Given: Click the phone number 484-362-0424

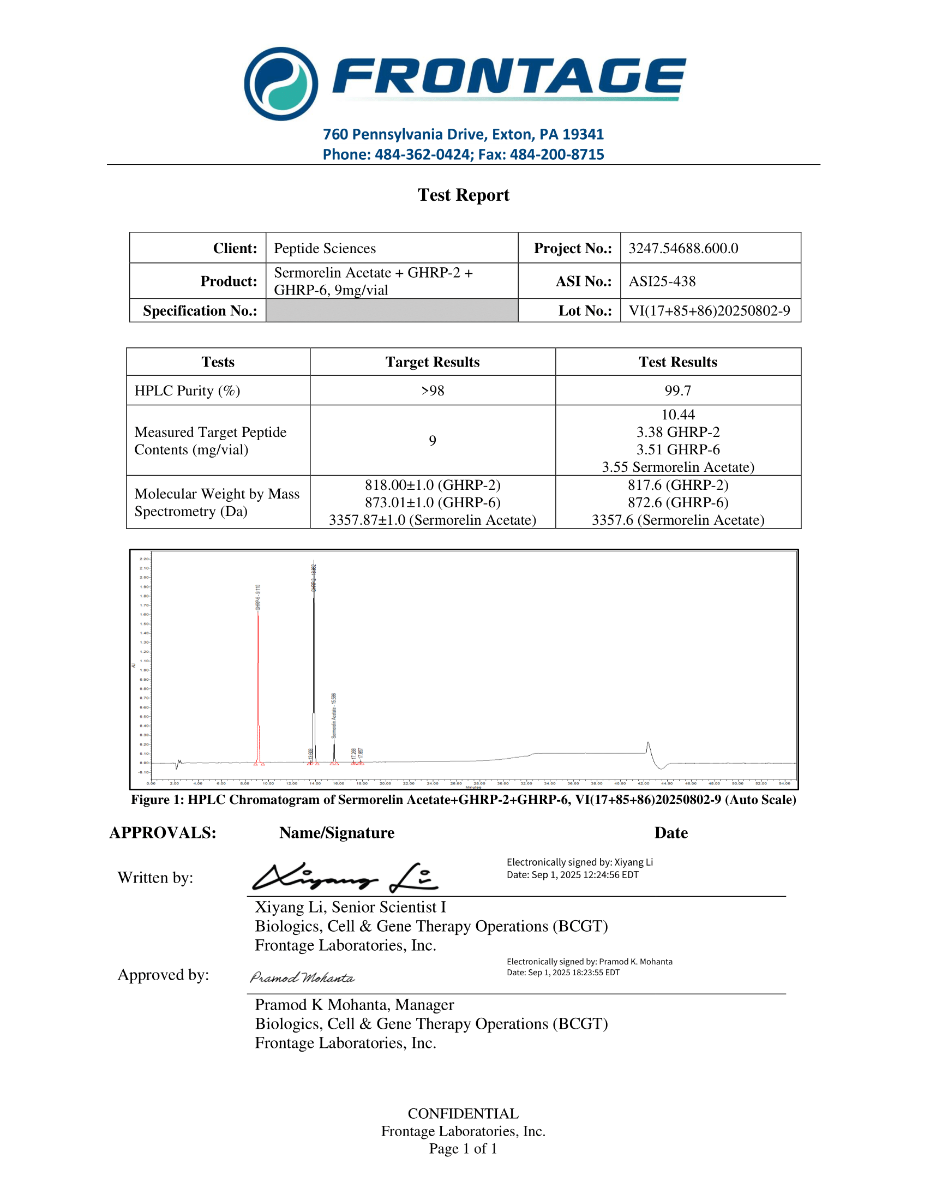Looking at the screenshot, I should pos(419,154).
